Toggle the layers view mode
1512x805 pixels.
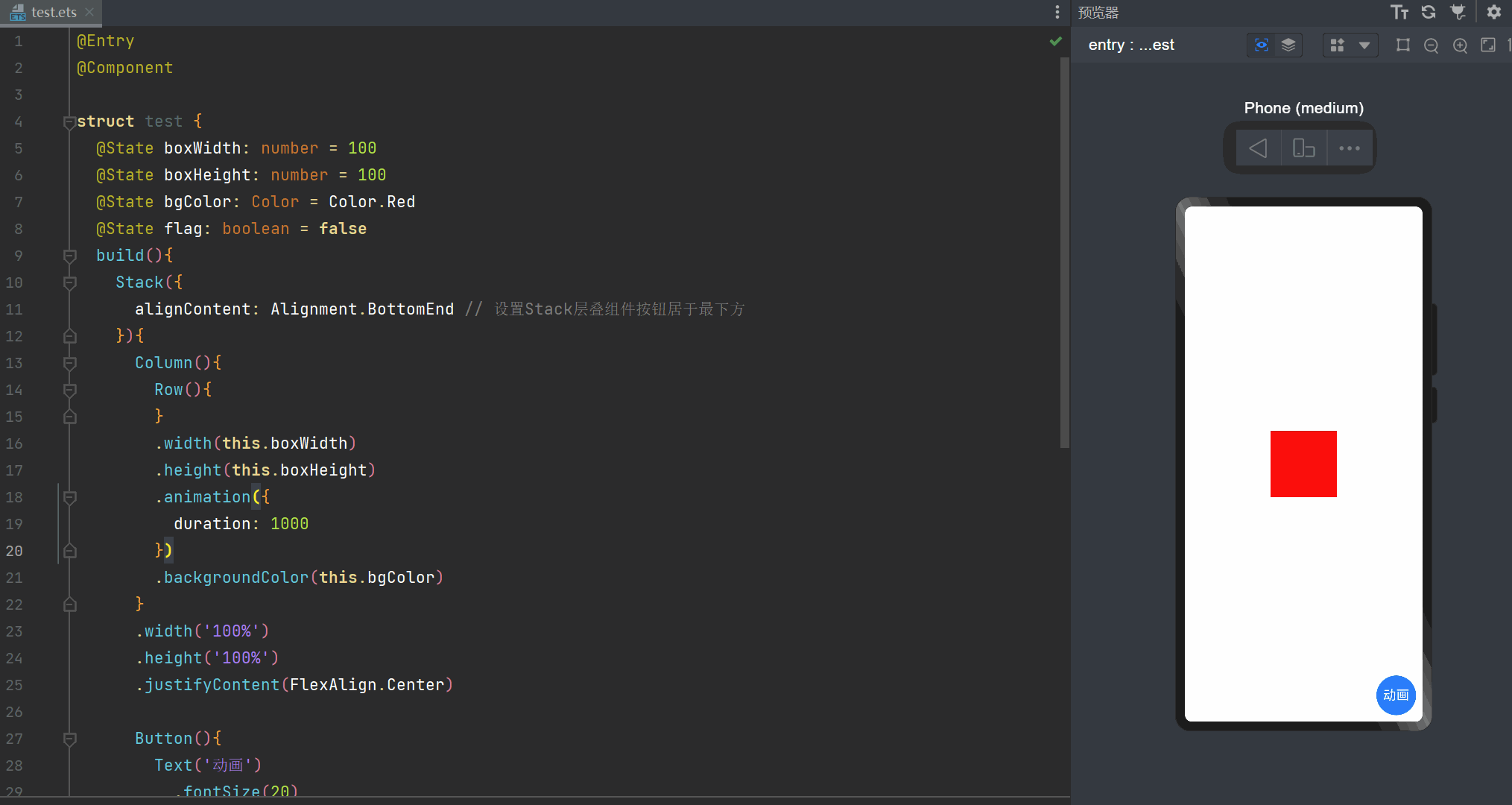[x=1288, y=45]
